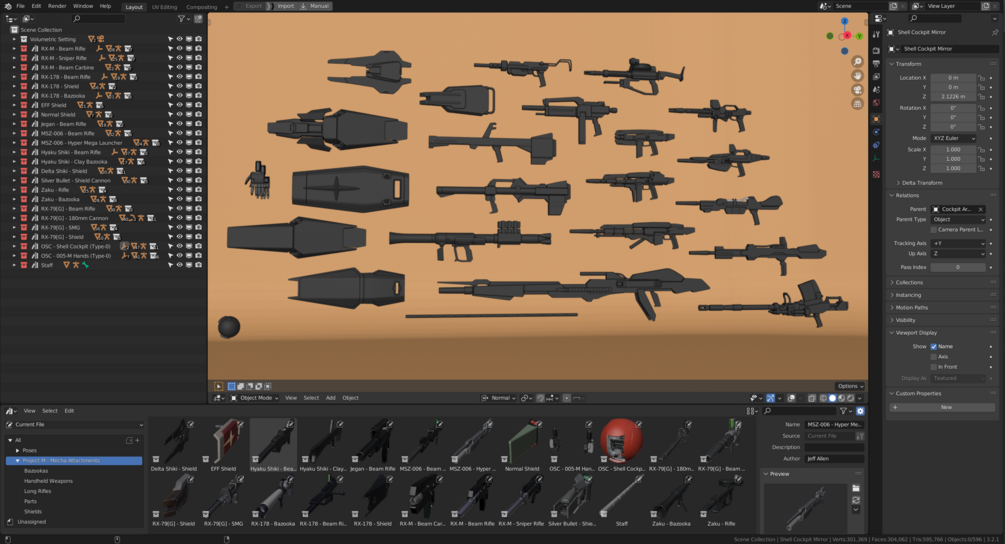Open the Tracking Axis dropdown
This screenshot has width=1005, height=544.
pyautogui.click(x=958, y=243)
